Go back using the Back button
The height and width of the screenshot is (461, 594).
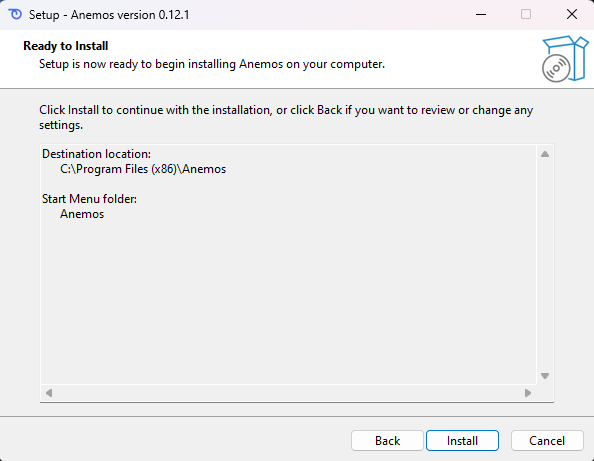click(387, 441)
